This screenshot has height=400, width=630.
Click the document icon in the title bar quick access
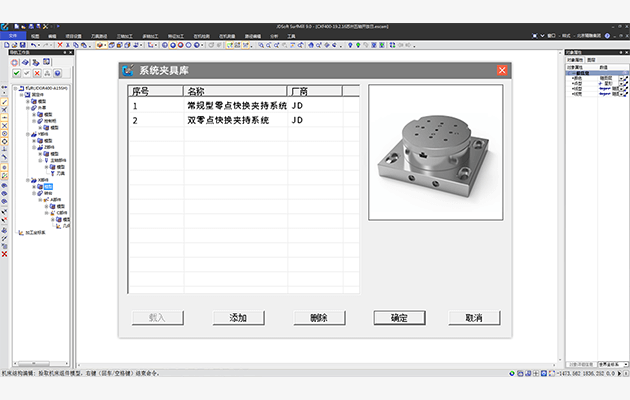click(16, 27)
